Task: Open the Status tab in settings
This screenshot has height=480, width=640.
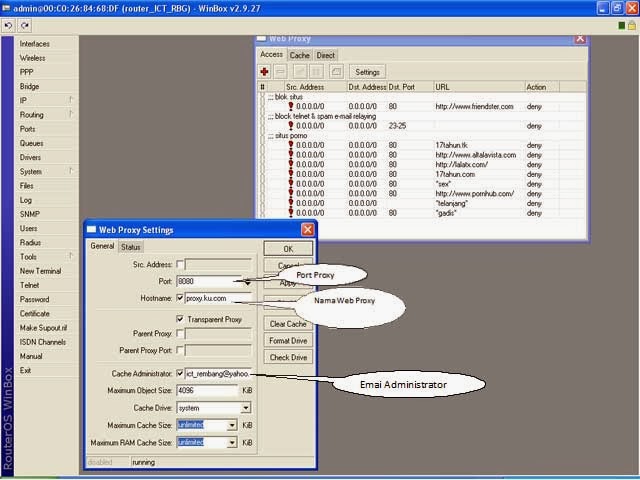Action: point(131,247)
